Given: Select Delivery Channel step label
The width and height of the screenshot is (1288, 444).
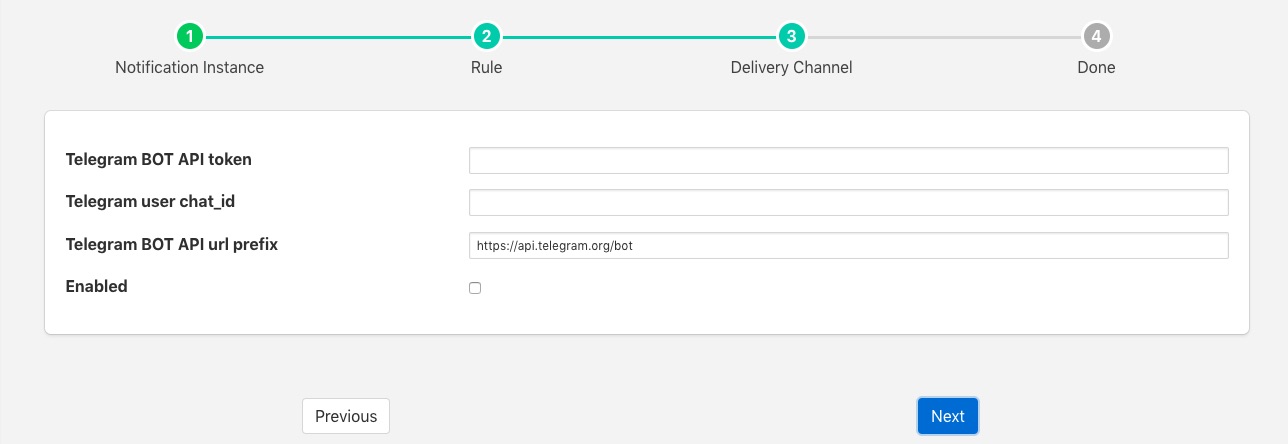Looking at the screenshot, I should coord(791,68).
